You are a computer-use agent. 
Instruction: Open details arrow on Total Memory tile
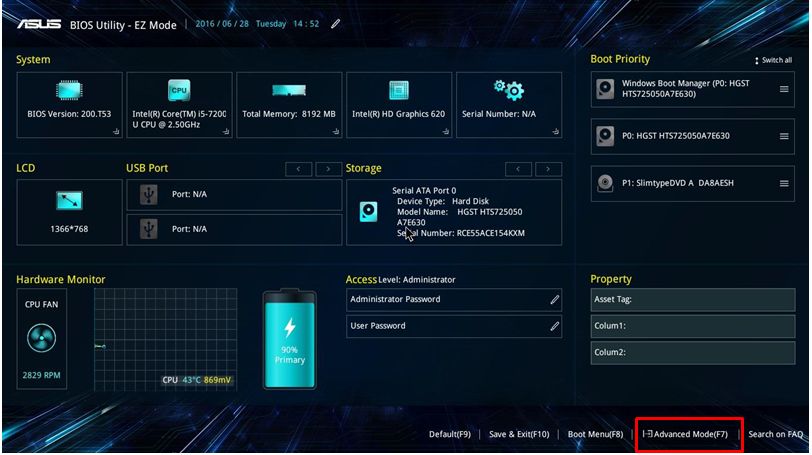point(336,131)
